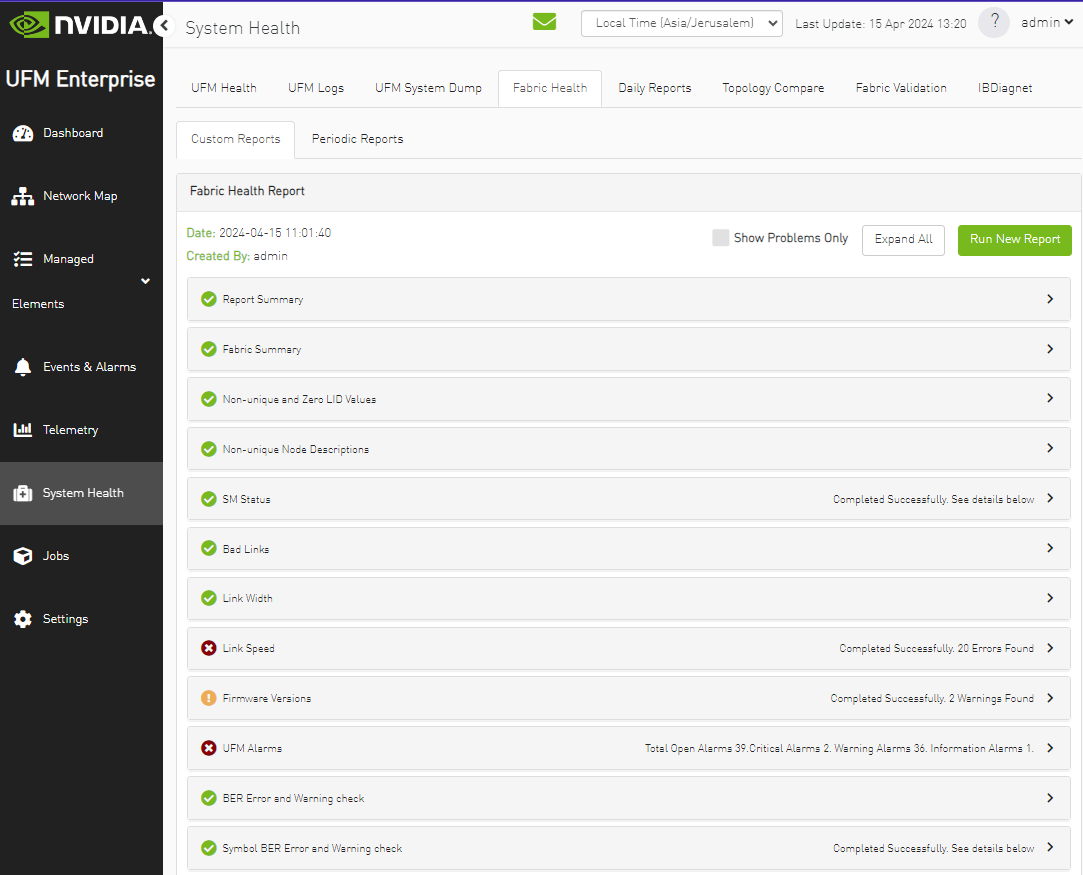Open Telemetry chart icon in sidebar
Image resolution: width=1083 pixels, height=875 pixels.
(22, 430)
